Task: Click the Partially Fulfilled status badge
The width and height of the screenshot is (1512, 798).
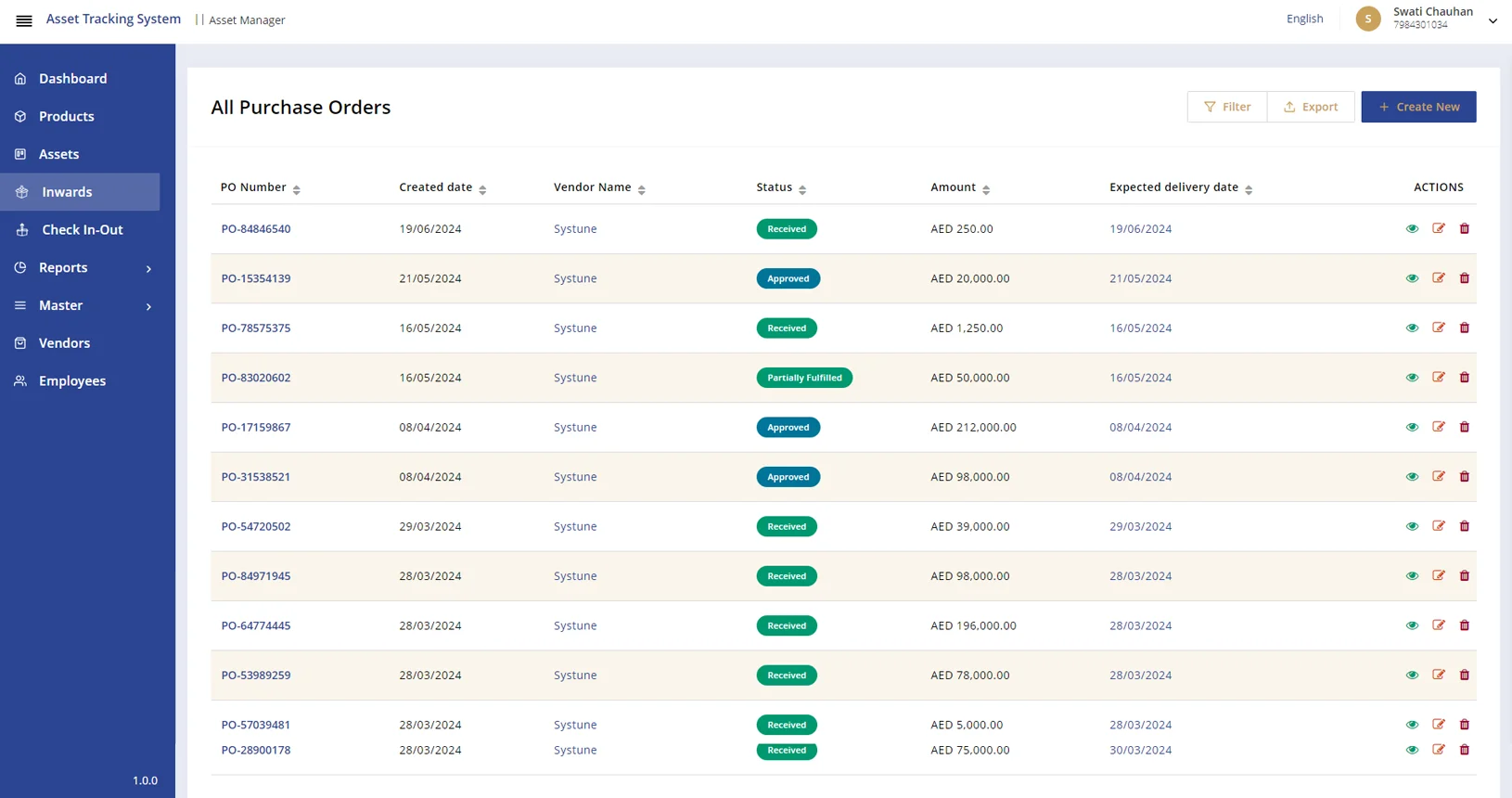Action: tap(804, 378)
